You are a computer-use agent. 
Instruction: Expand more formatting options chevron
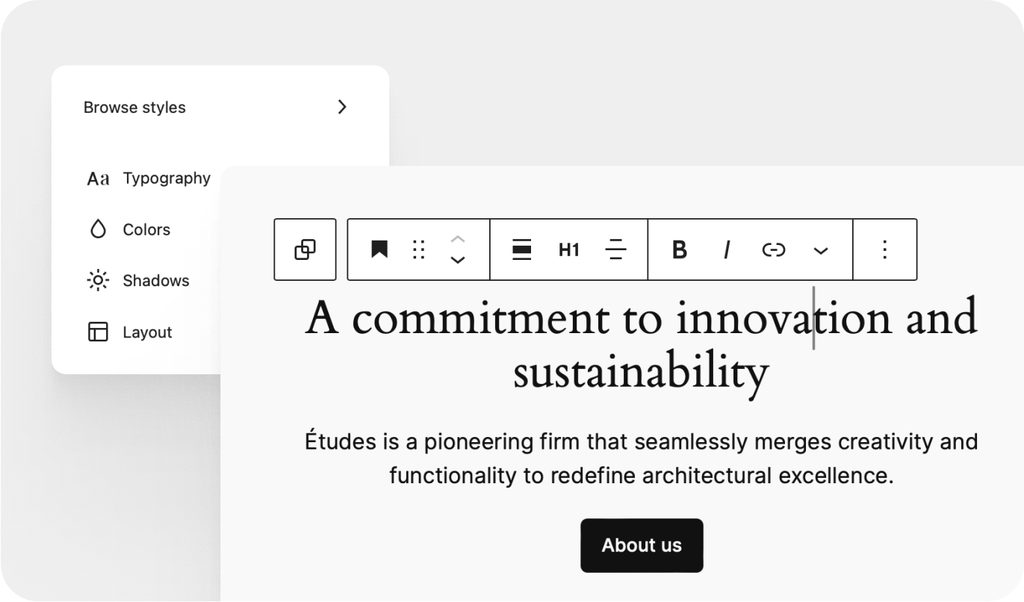pos(821,251)
